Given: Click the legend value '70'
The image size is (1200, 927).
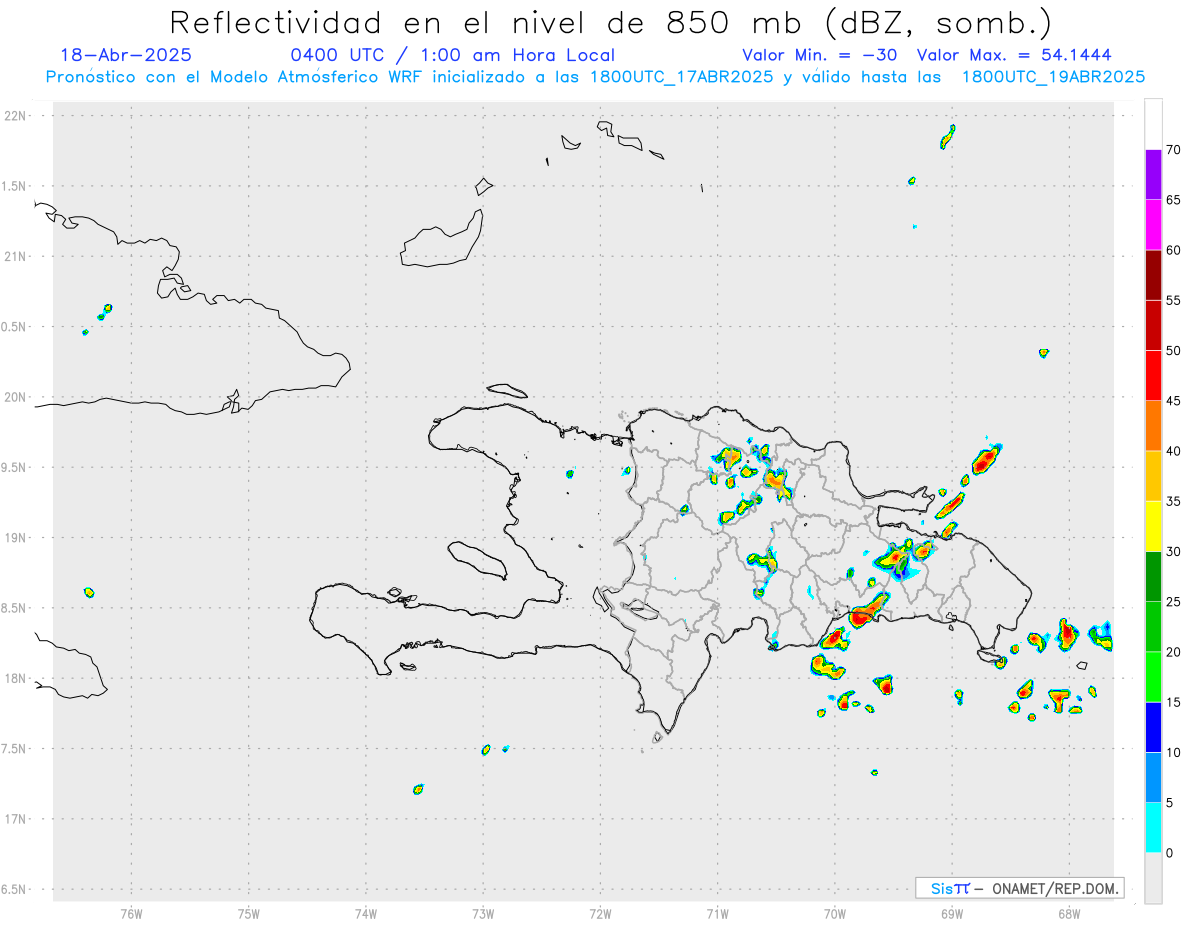Looking at the screenshot, I should pos(1173,150).
